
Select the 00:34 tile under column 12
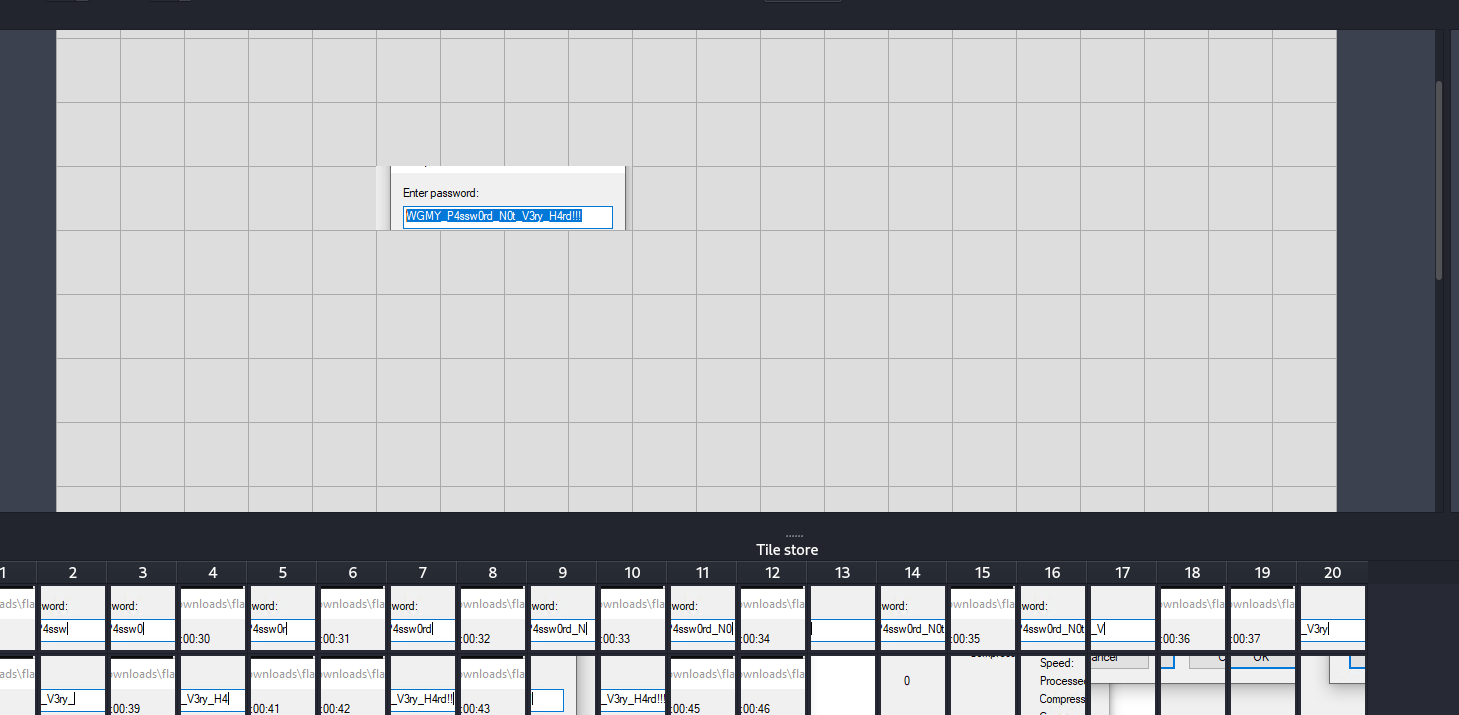click(x=772, y=618)
